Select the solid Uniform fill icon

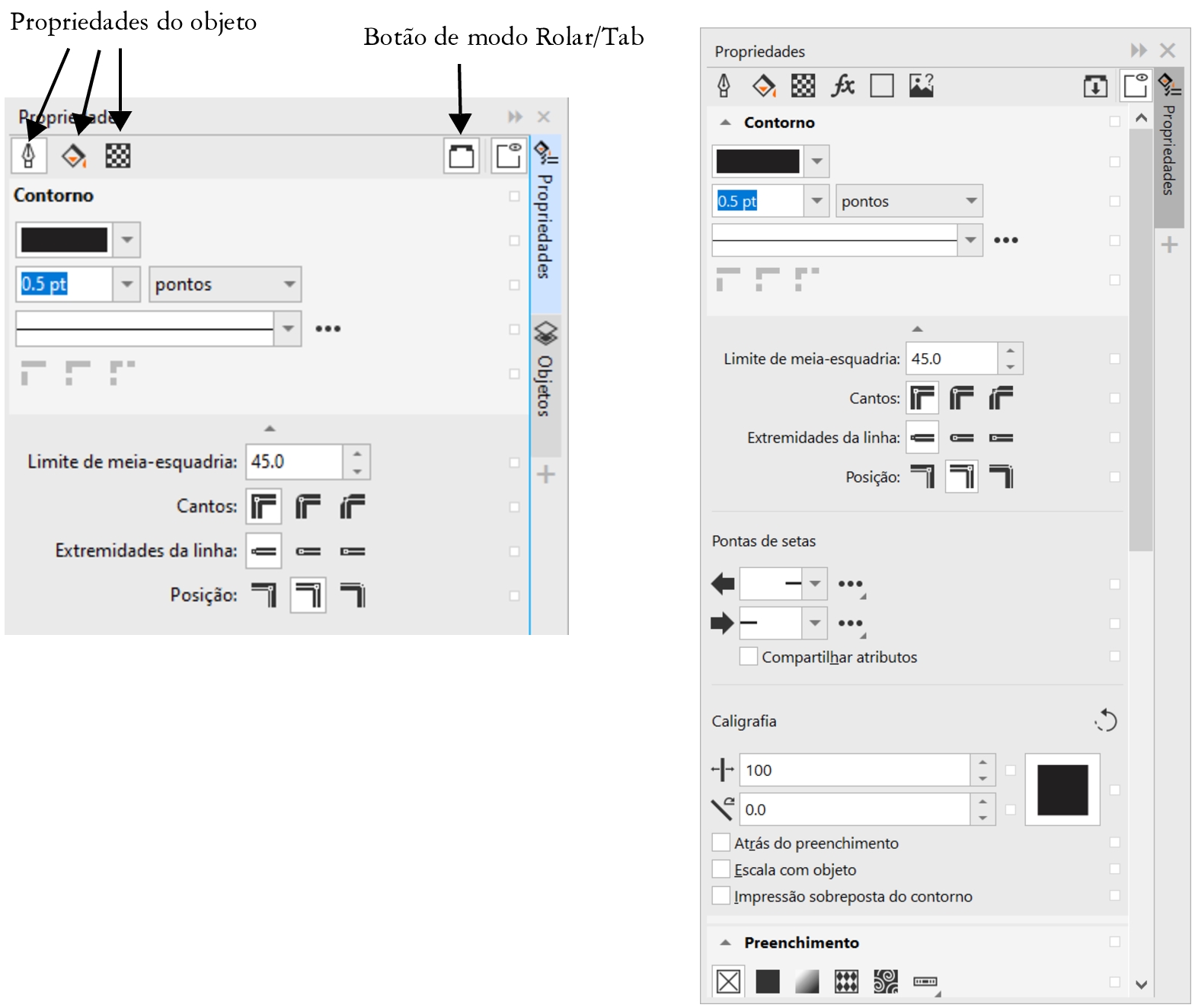(x=767, y=981)
